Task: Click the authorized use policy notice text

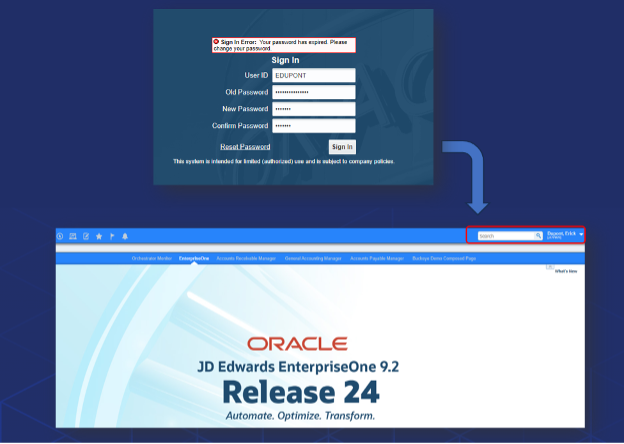Action: tap(284, 162)
